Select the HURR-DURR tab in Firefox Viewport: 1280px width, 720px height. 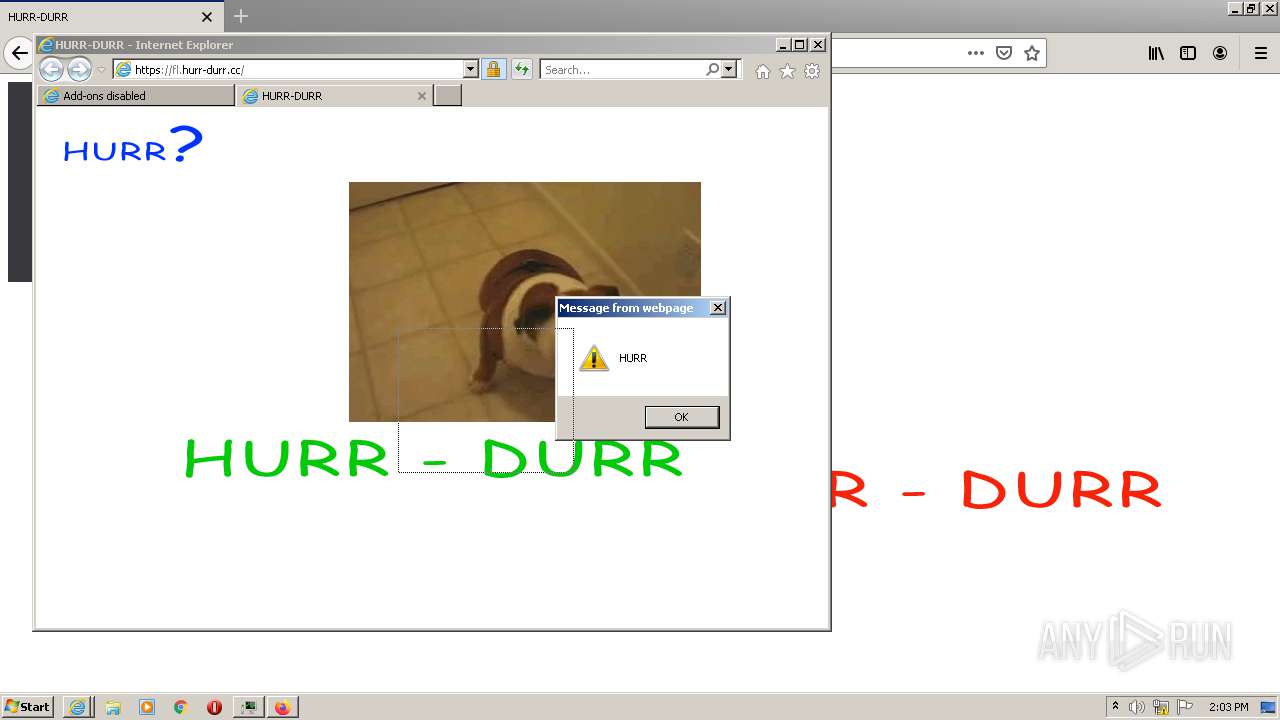coord(110,17)
